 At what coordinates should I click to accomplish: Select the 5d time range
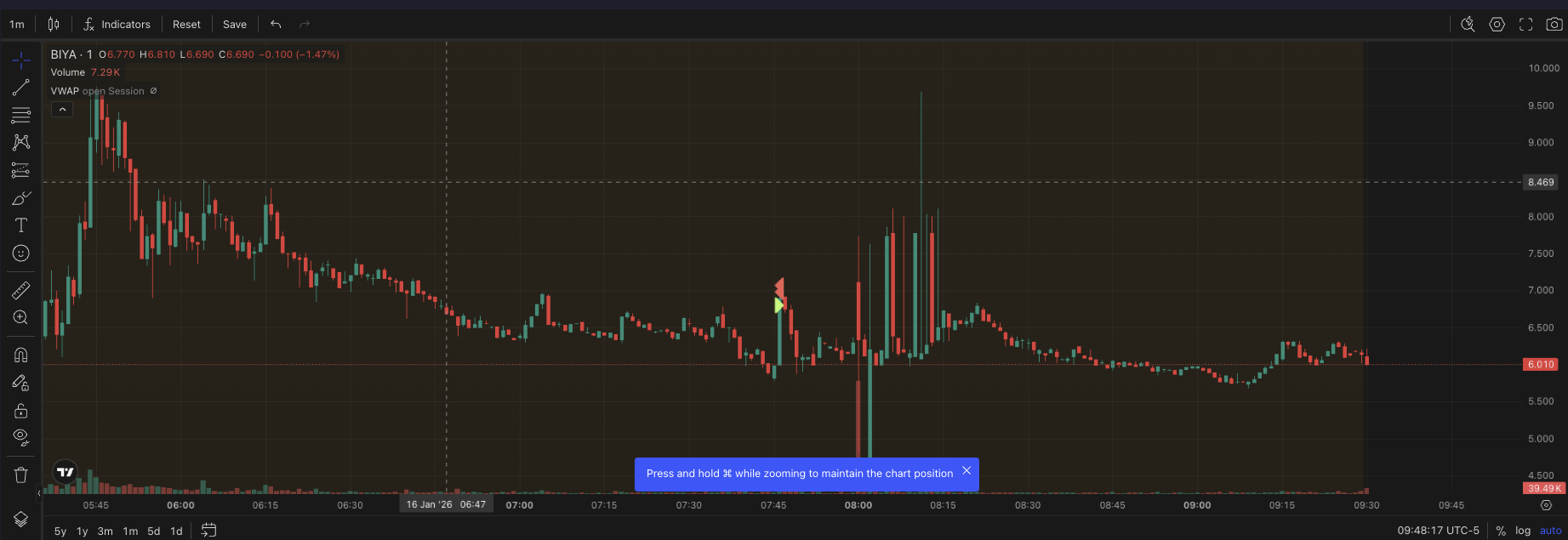coord(154,531)
